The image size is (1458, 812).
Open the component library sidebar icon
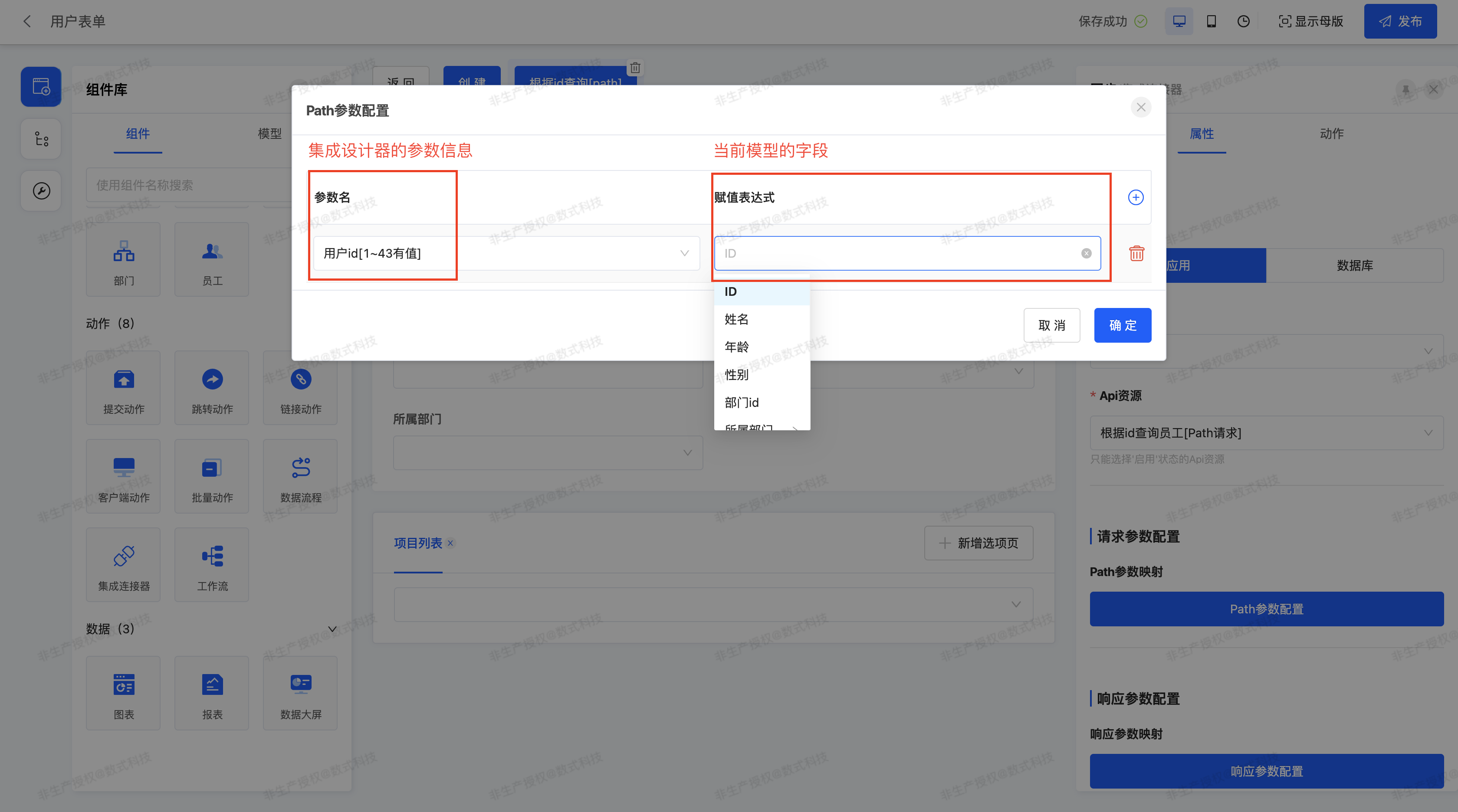[41, 87]
